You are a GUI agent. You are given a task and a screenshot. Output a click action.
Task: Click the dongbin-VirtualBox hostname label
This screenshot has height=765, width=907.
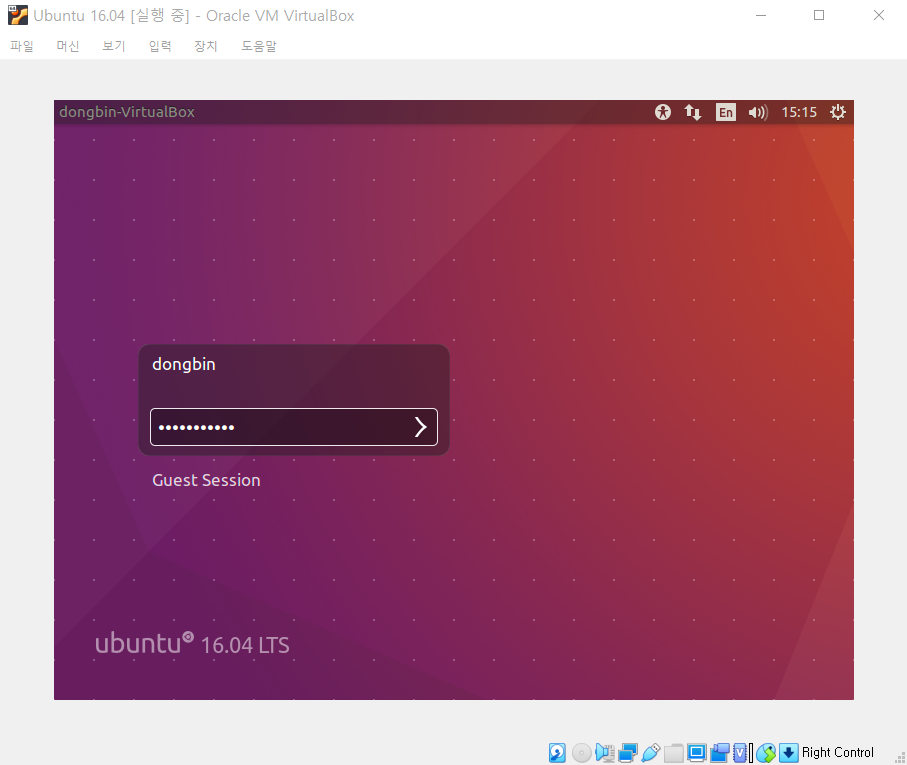click(127, 112)
